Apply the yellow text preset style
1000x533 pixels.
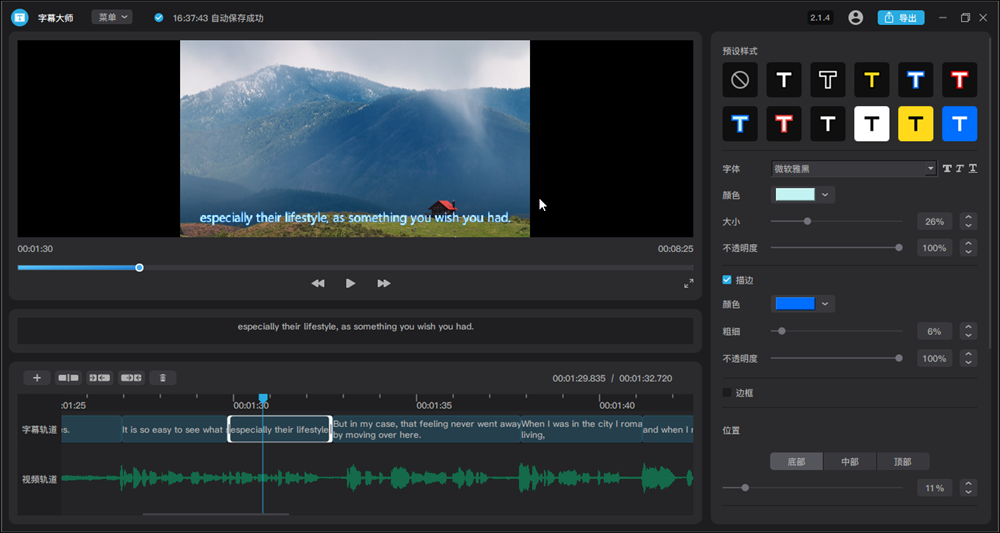872,80
